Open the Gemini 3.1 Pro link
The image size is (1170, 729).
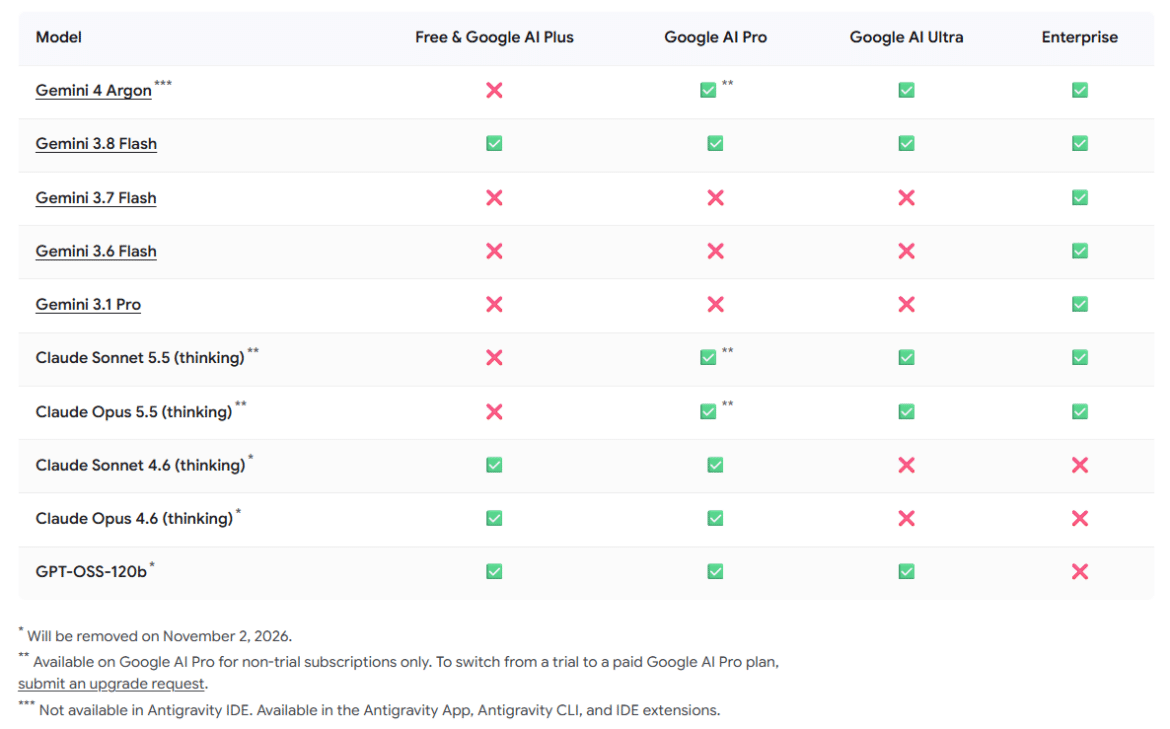click(x=88, y=304)
